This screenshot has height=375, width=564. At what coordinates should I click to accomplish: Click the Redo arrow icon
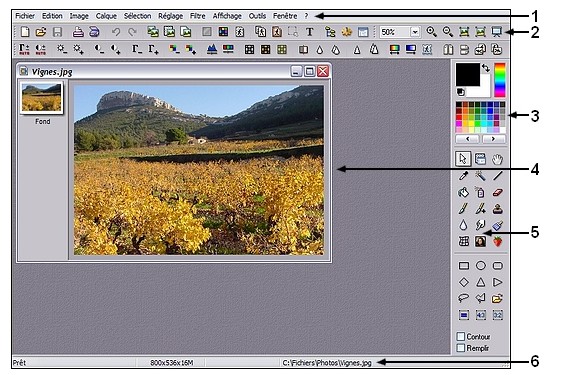coord(132,32)
